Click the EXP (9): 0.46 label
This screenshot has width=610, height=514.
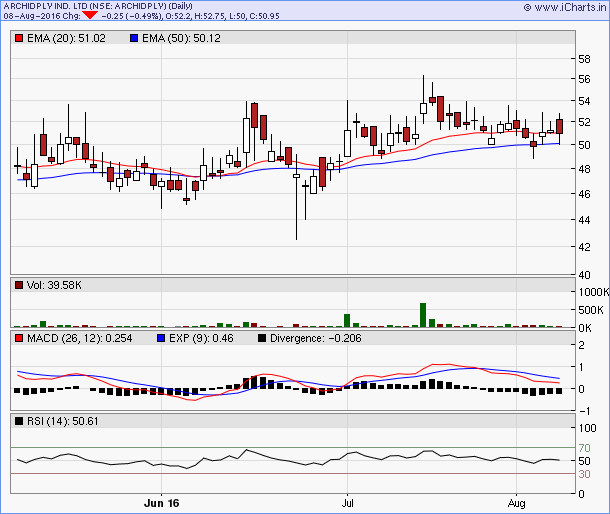click(x=201, y=338)
